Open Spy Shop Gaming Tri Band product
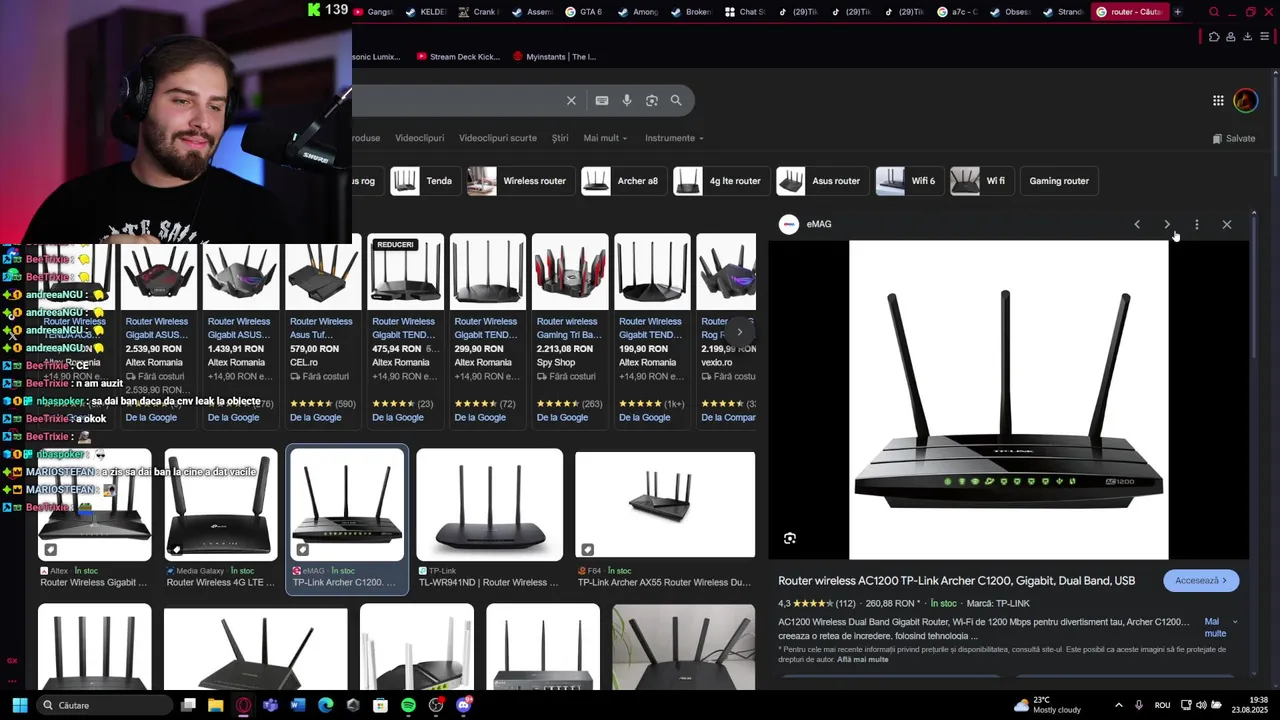The height and width of the screenshot is (720, 1280). pyautogui.click(x=570, y=330)
